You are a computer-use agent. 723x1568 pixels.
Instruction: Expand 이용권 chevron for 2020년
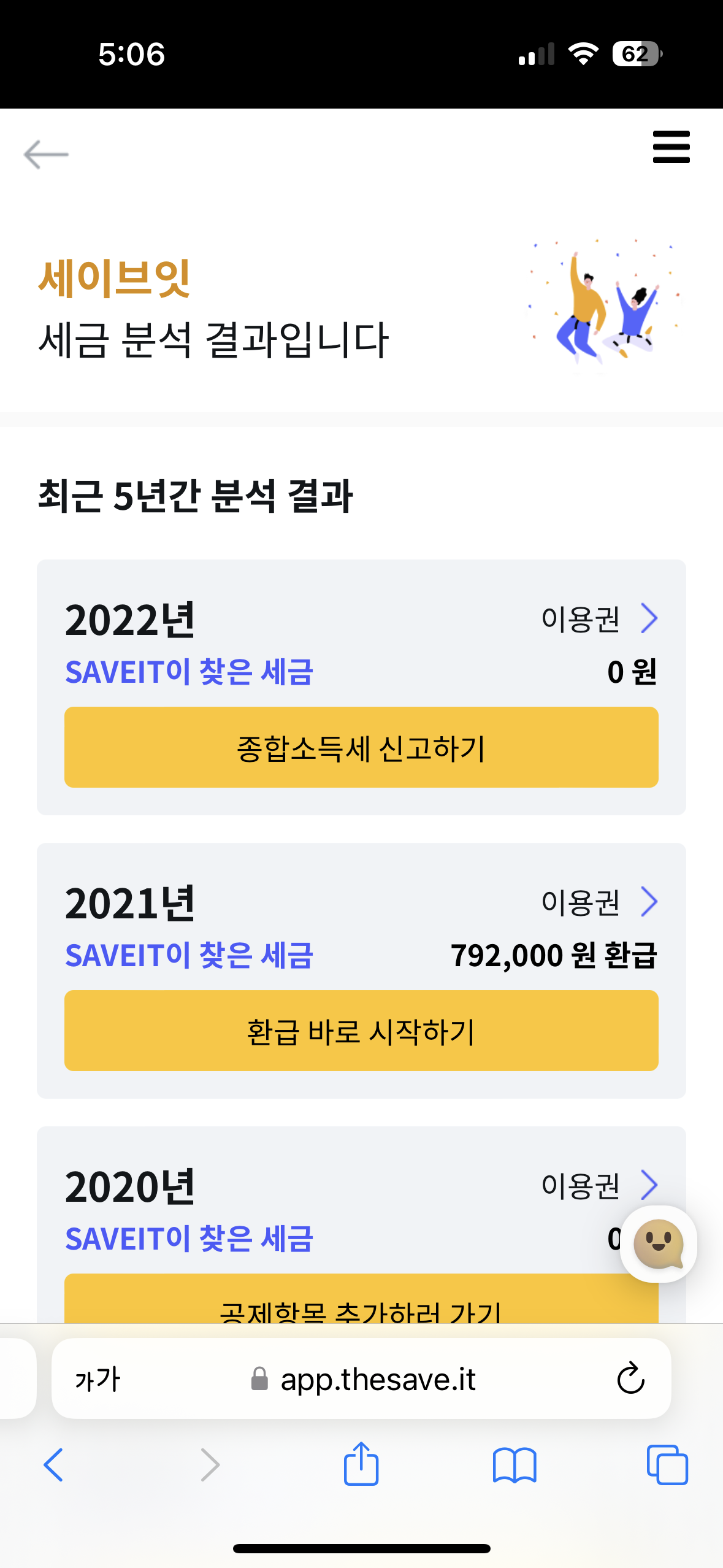(x=649, y=1185)
